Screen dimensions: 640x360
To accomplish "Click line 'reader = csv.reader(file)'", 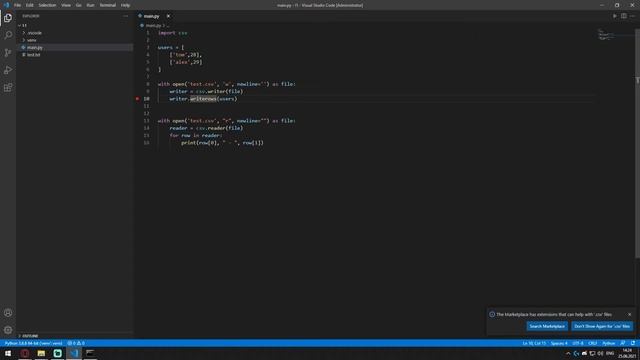I will pyautogui.click(x=206, y=128).
